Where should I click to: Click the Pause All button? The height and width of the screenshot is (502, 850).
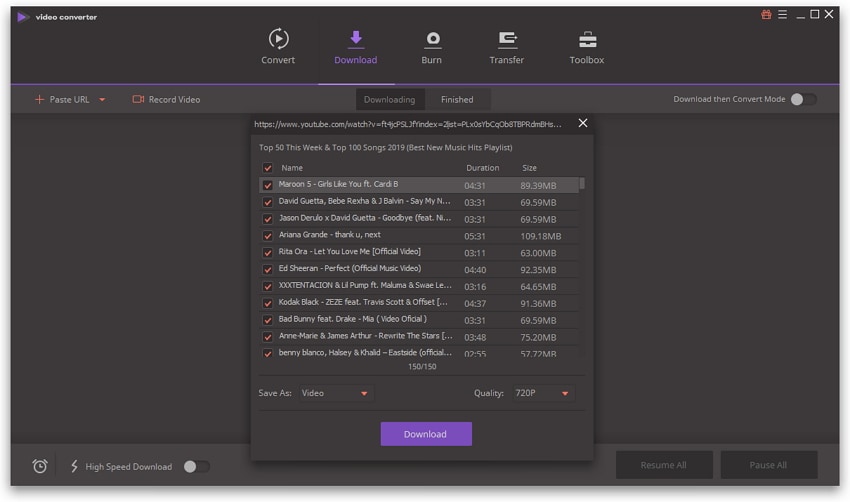point(768,465)
